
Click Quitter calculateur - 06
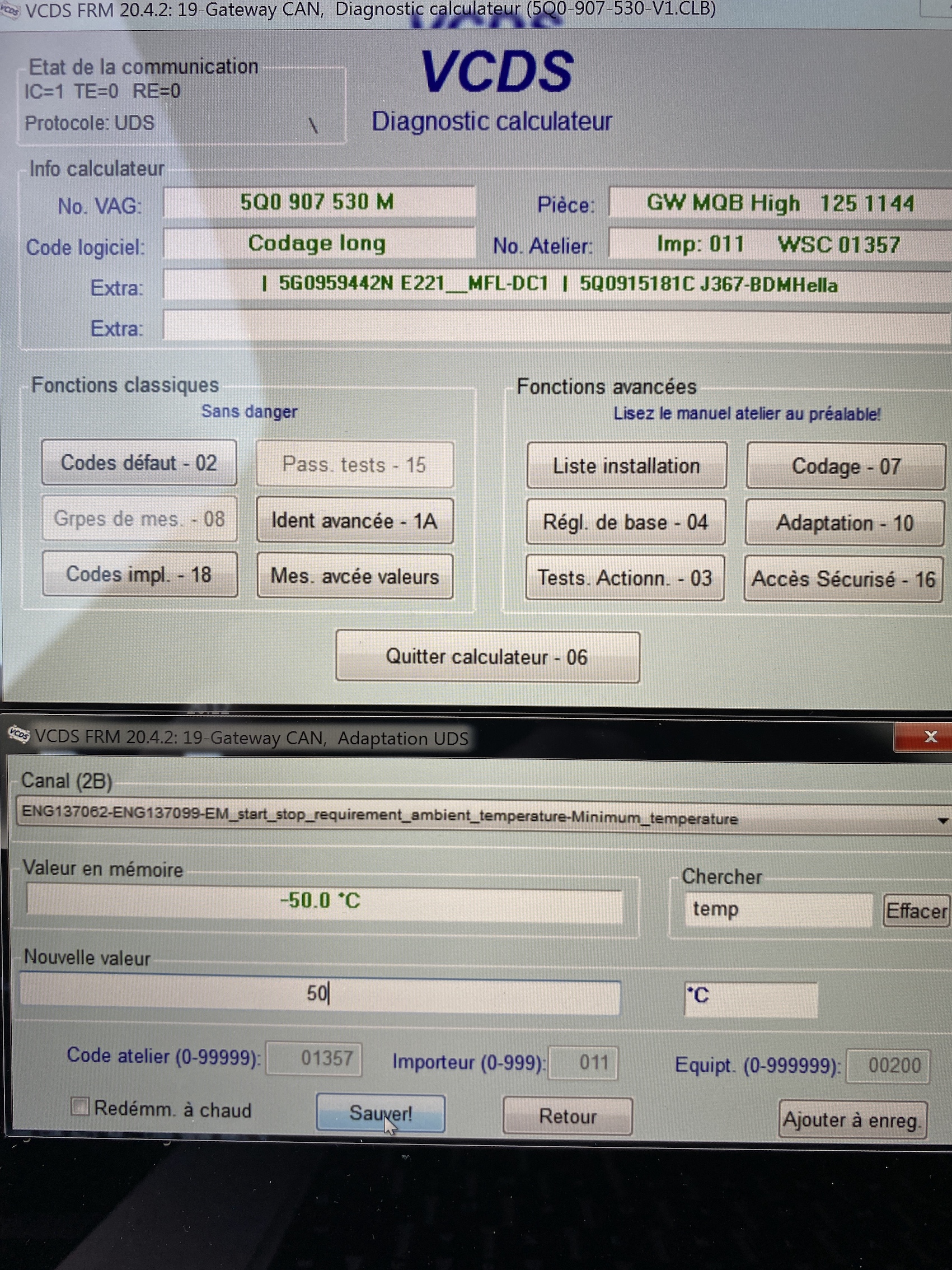coord(487,657)
